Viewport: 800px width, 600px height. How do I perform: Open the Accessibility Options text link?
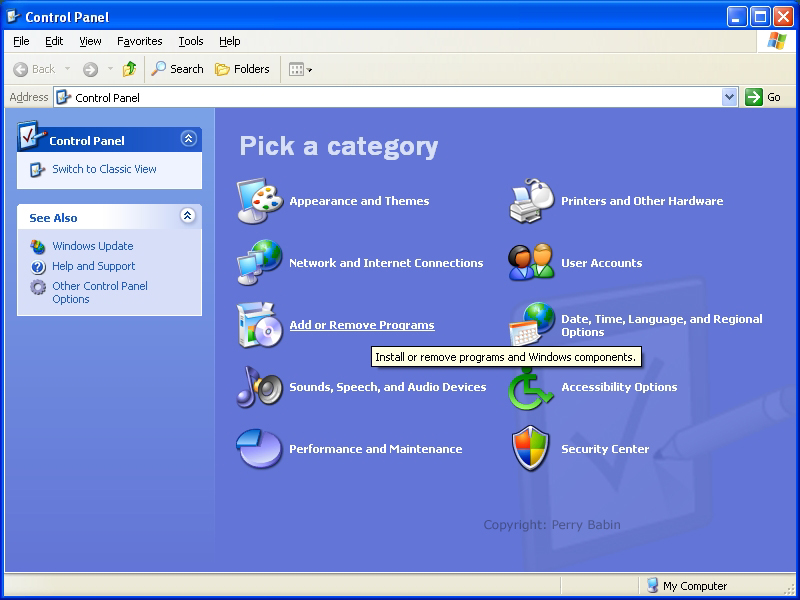(x=619, y=387)
